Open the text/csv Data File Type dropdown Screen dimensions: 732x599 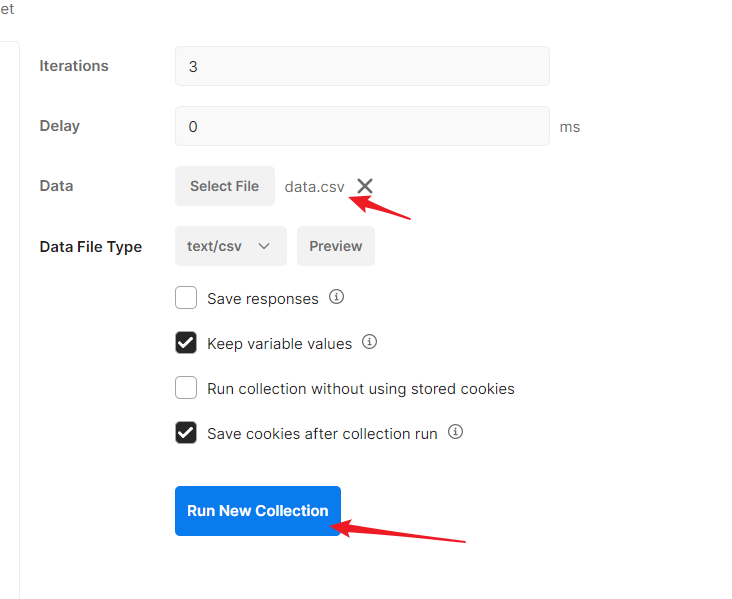coord(230,246)
